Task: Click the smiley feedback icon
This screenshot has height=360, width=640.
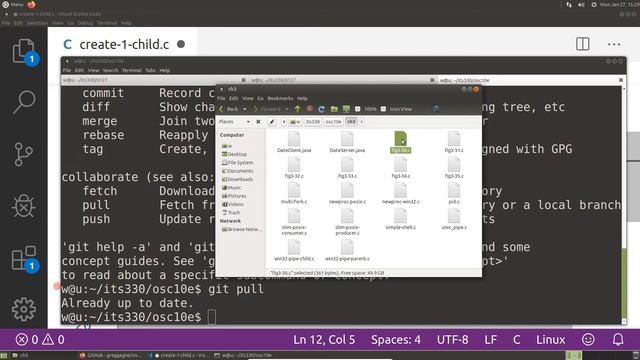Action: click(588, 340)
